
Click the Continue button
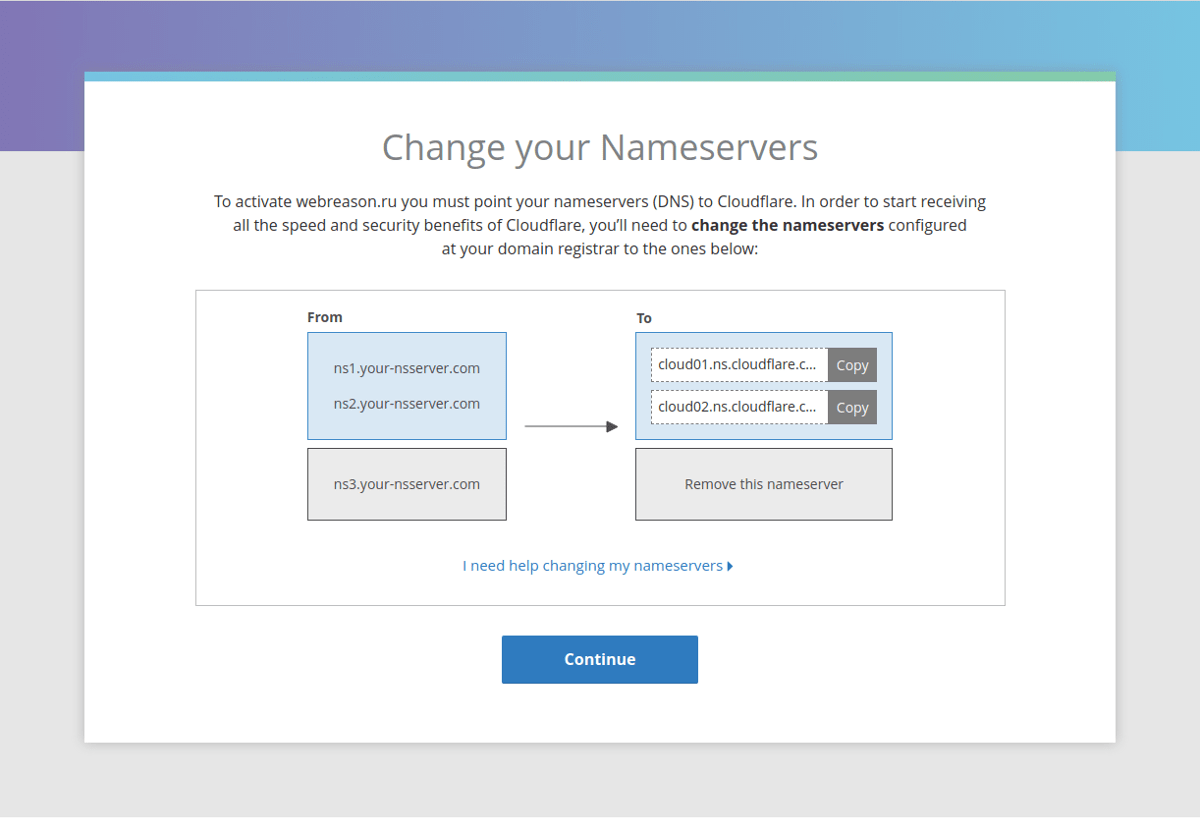pos(600,660)
